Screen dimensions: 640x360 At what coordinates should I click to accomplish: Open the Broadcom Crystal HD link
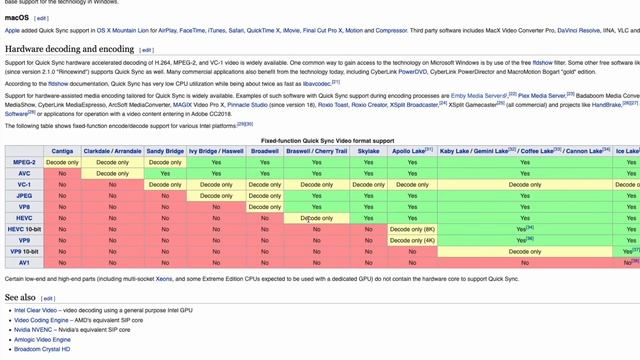pyautogui.click(x=42, y=349)
